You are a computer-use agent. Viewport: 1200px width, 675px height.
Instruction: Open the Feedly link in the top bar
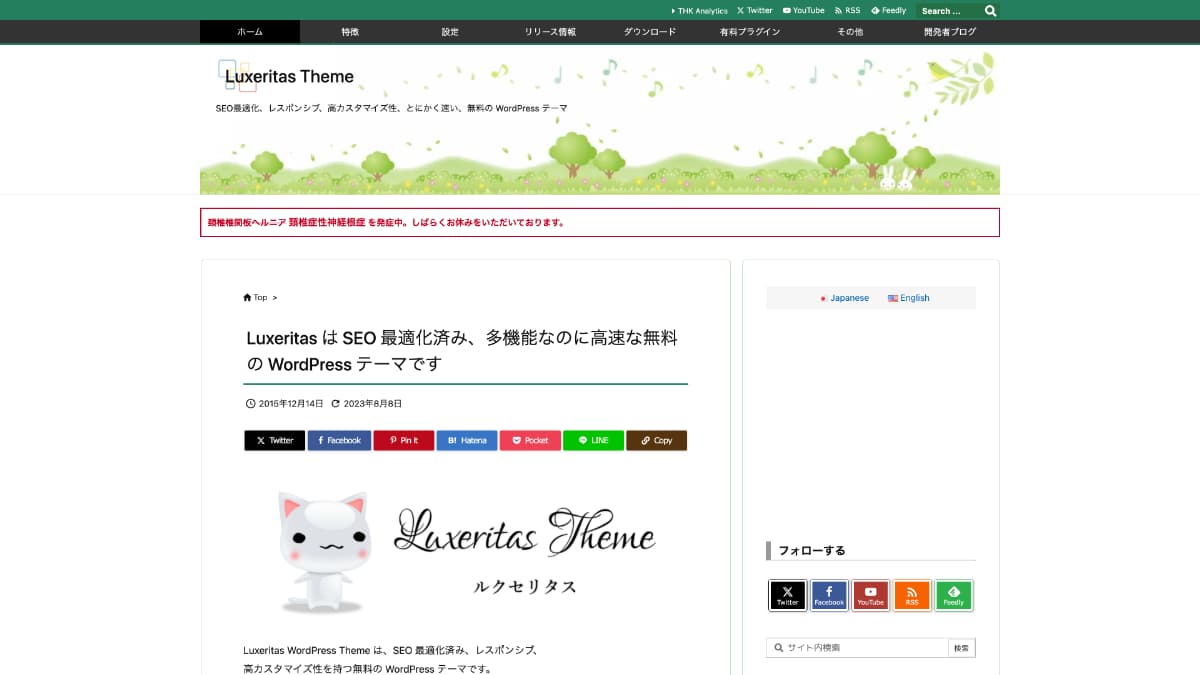pyautogui.click(x=889, y=11)
